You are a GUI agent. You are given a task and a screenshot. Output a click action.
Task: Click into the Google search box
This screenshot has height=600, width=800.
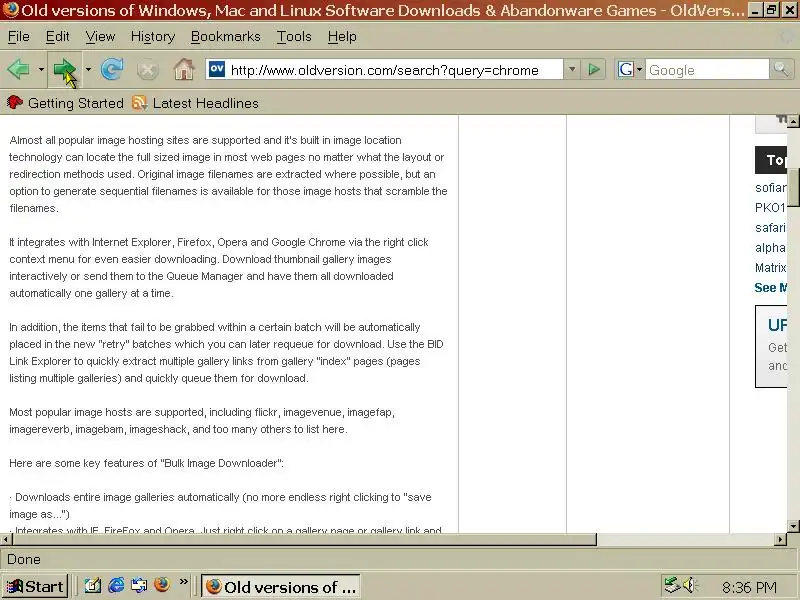(707, 70)
